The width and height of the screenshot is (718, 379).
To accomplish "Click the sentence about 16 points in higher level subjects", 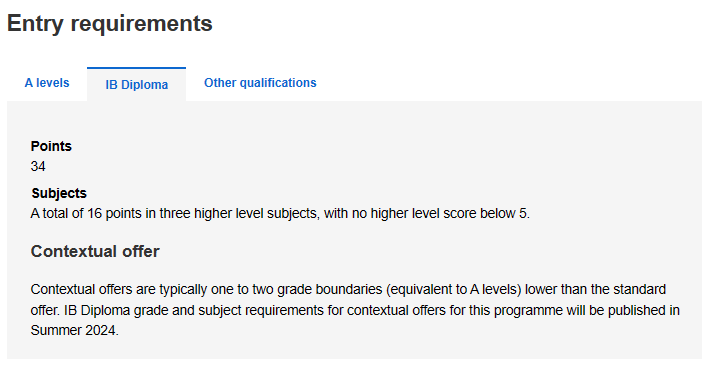I will tap(280, 213).
